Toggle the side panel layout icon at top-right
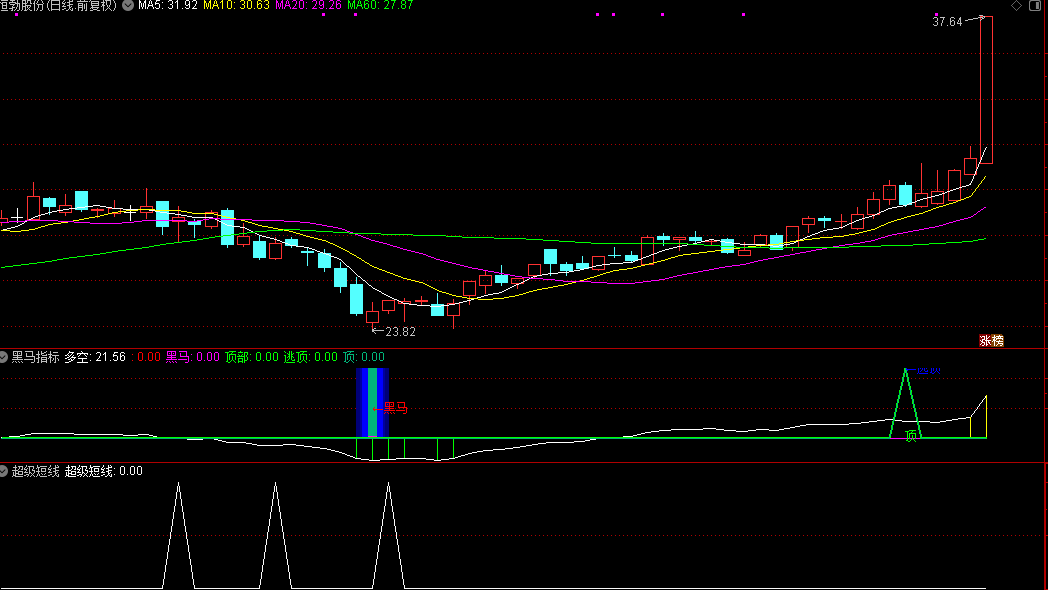Screen dimensions: 1048x590 coord(1036,5)
